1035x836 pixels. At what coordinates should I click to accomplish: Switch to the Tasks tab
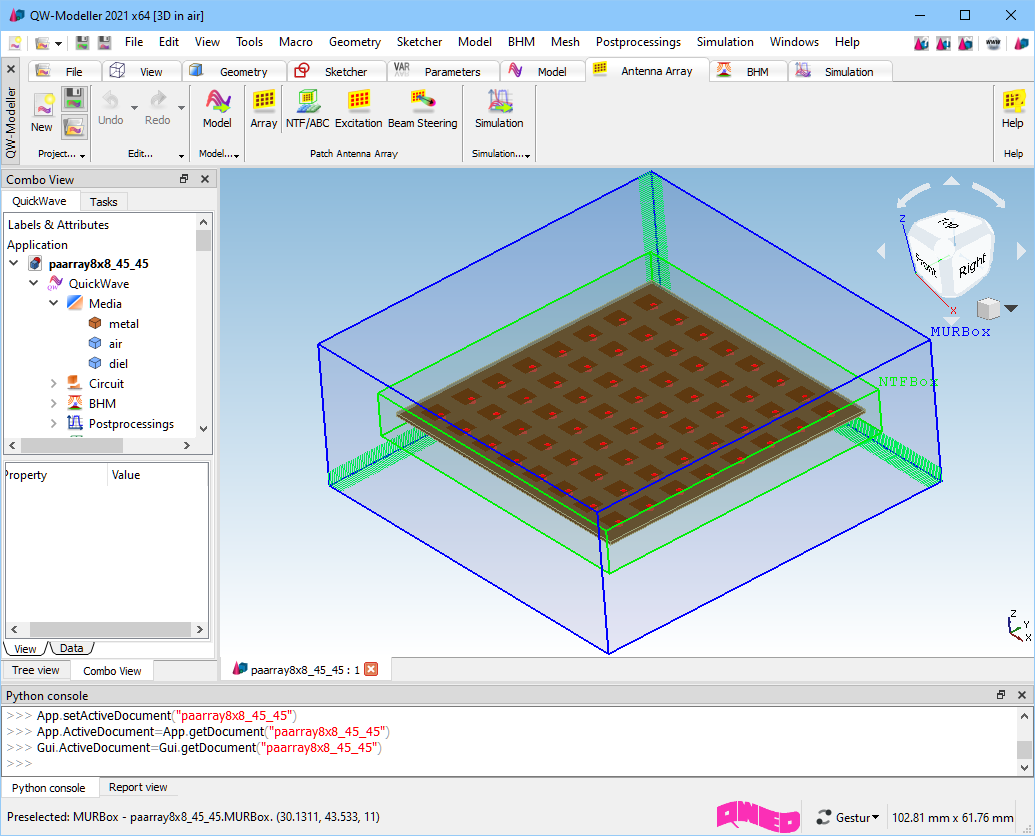[x=103, y=202]
